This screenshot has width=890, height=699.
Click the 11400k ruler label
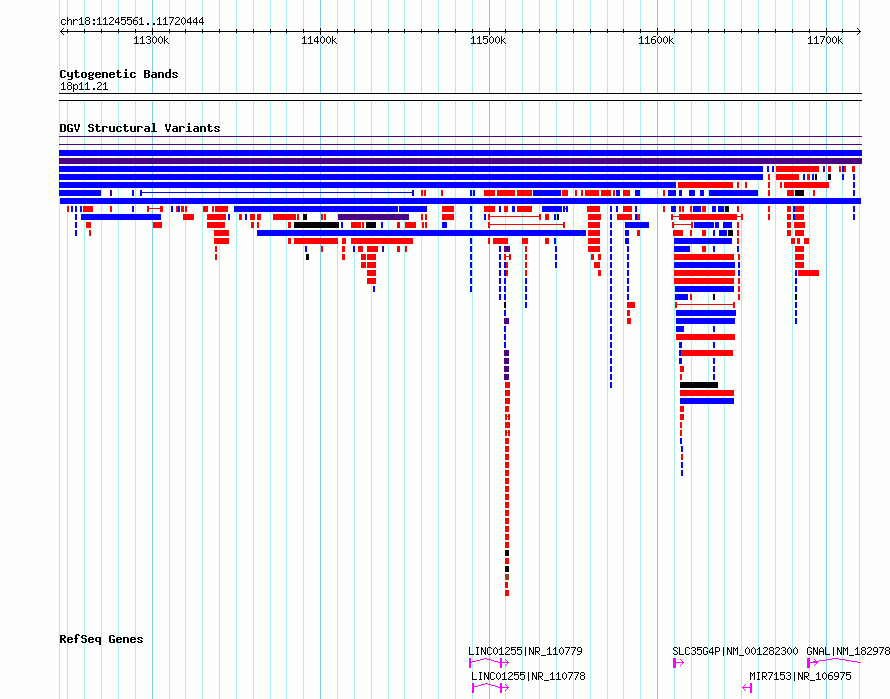click(x=319, y=40)
